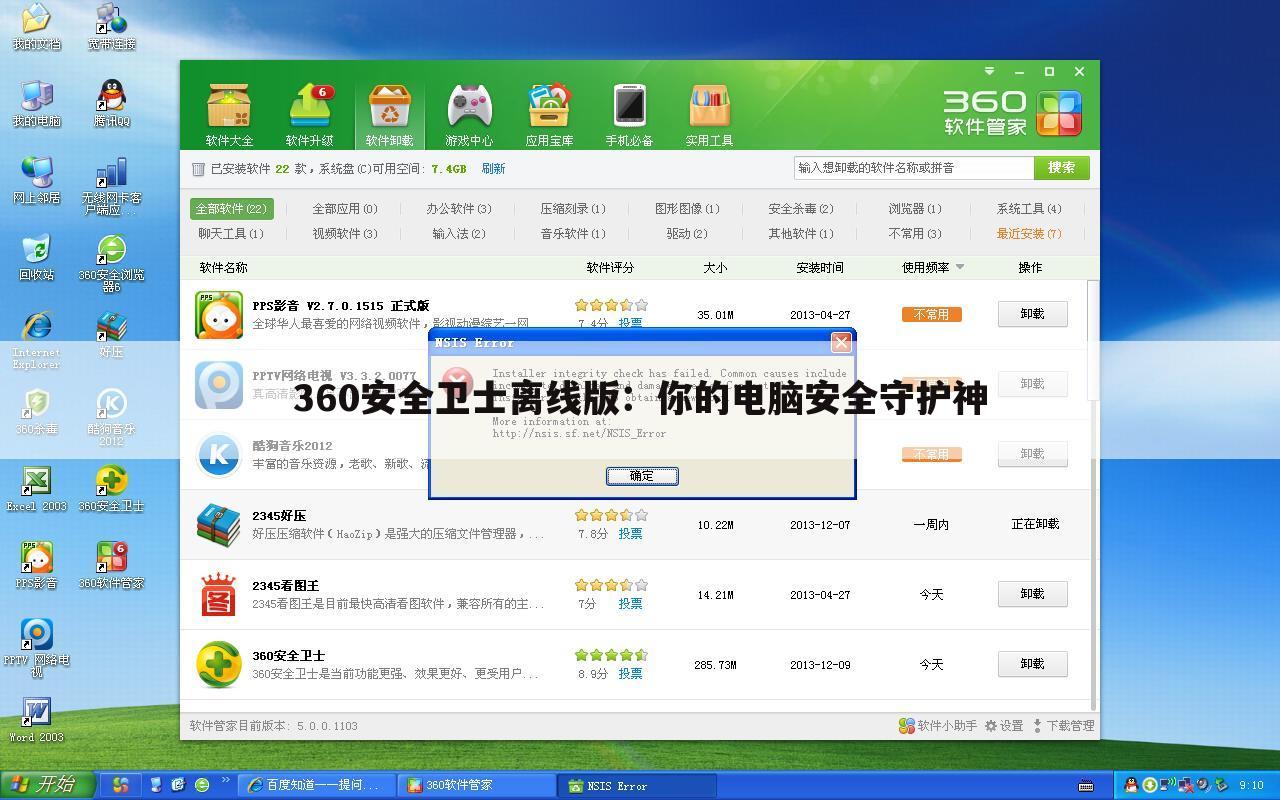Image resolution: width=1280 pixels, height=800 pixels.
Task: Open 360安全浏览器6 desktop icon
Action: 112,264
